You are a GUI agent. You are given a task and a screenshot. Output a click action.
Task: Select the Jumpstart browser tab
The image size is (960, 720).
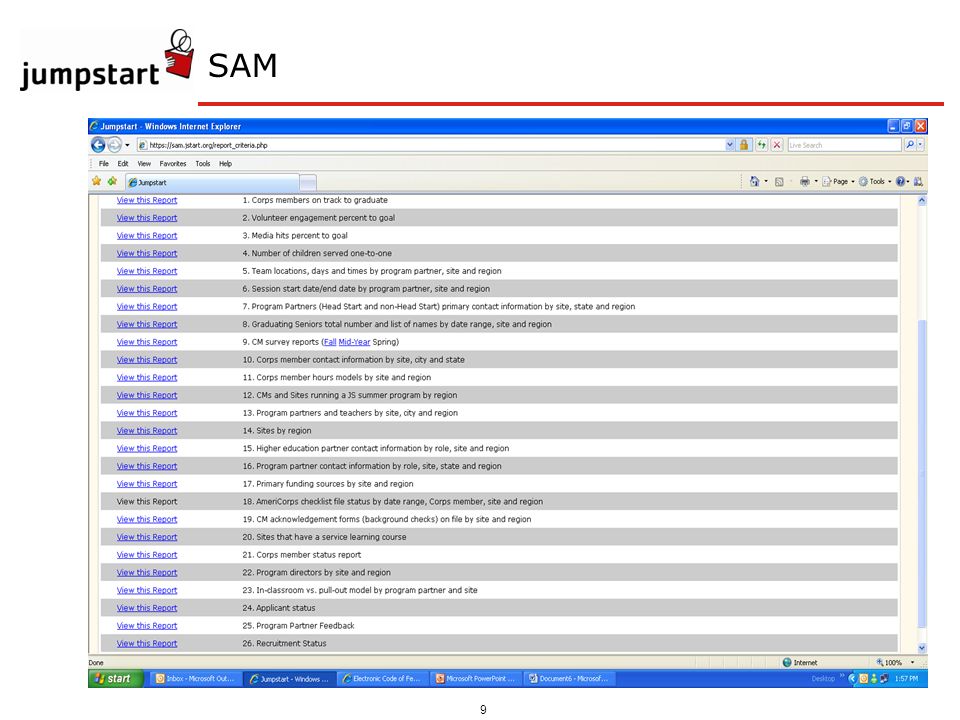tap(212, 182)
